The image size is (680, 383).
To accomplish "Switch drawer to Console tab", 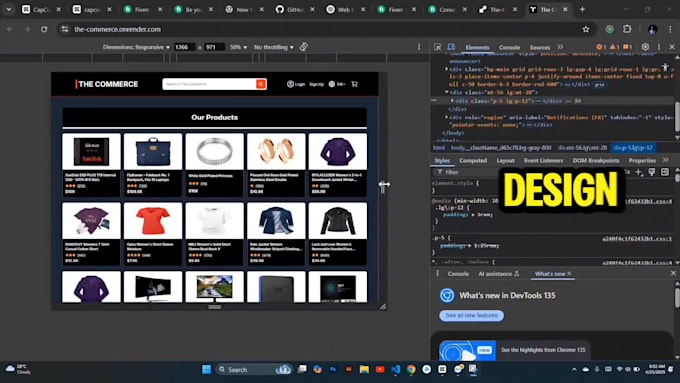I will click(x=458, y=274).
